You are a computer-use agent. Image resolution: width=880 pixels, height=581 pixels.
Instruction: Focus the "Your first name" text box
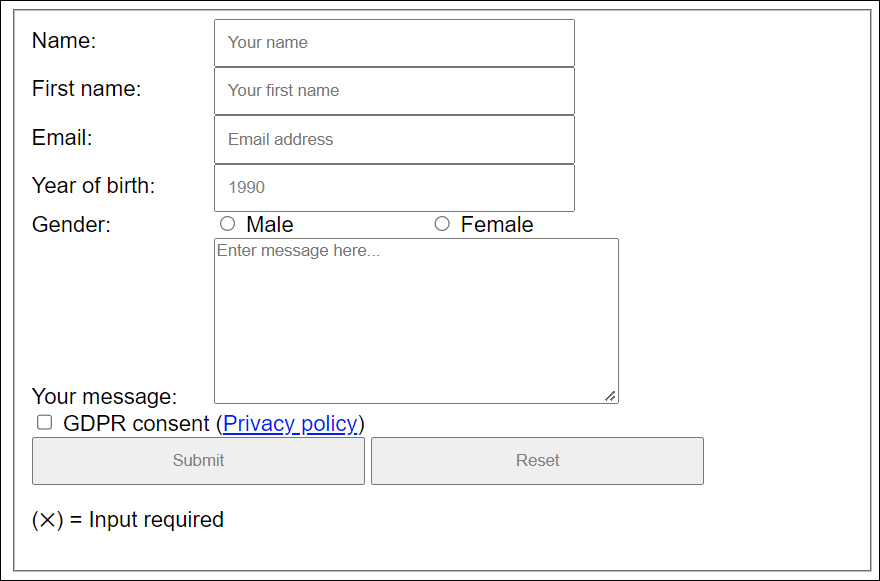point(394,91)
